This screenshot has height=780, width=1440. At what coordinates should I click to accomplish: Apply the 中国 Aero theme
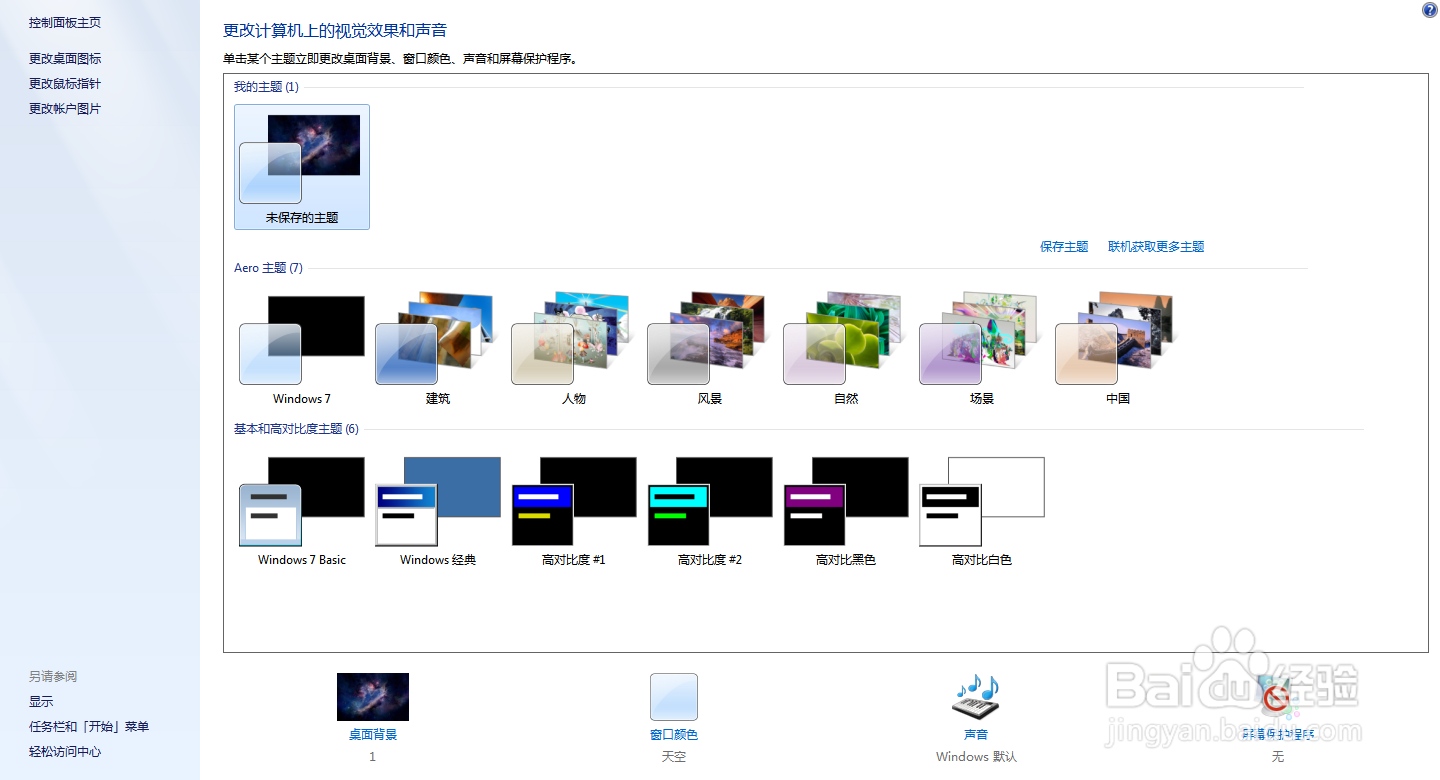click(1118, 349)
